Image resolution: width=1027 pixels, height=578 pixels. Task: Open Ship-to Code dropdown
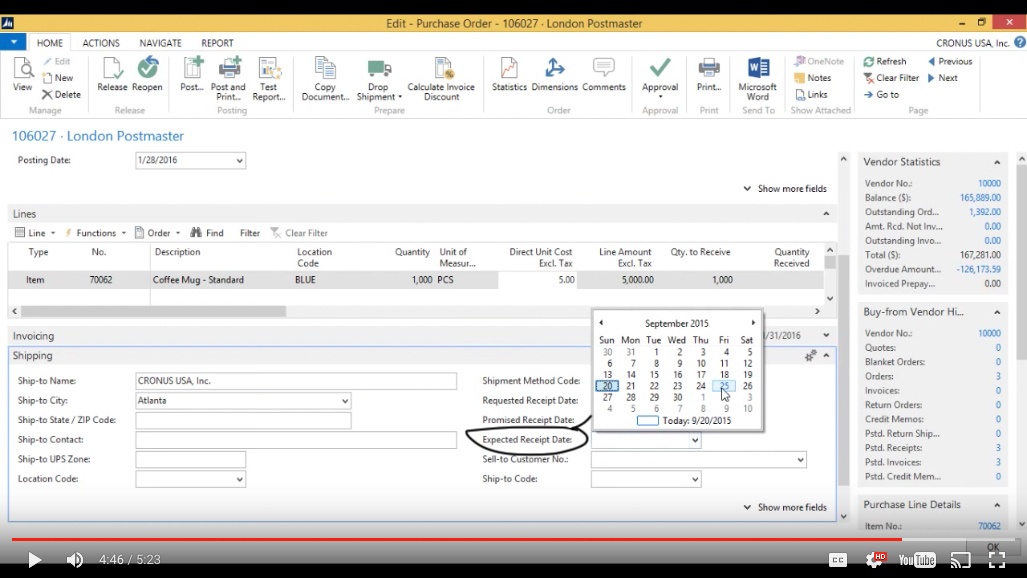click(695, 480)
